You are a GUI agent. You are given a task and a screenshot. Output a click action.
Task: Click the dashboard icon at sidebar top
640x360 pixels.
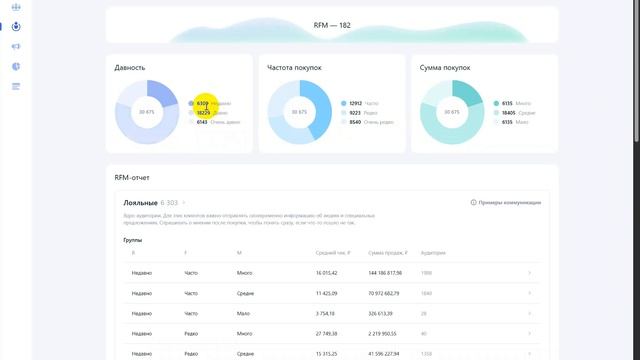pos(16,7)
